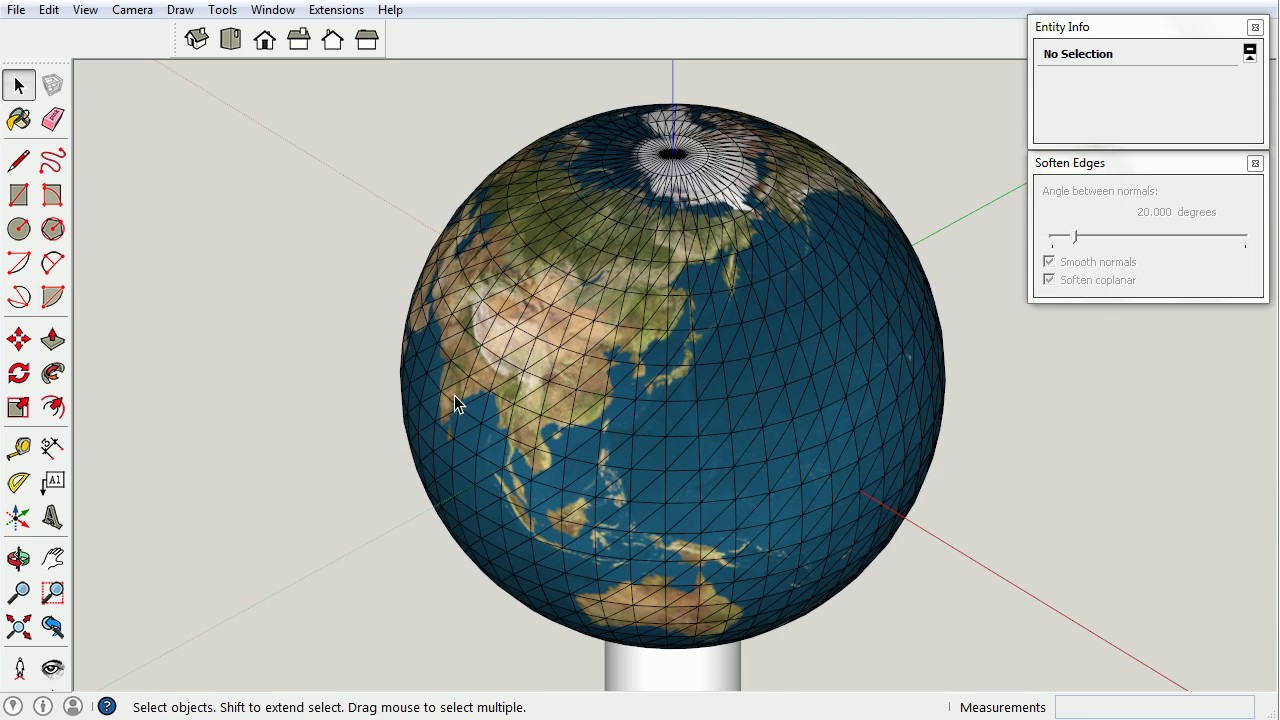Activate the Orbit tool
Viewport: 1280px width, 720px height.
(x=18, y=559)
